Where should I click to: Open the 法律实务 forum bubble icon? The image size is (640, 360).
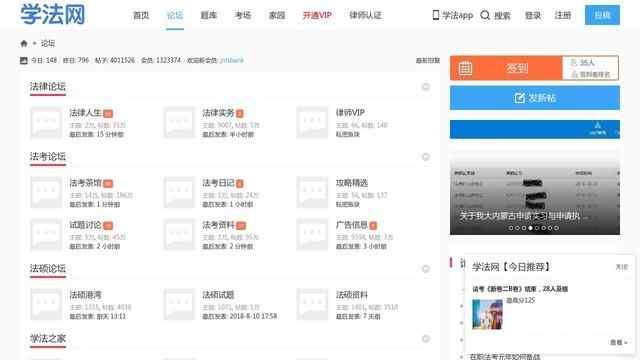click(179, 122)
